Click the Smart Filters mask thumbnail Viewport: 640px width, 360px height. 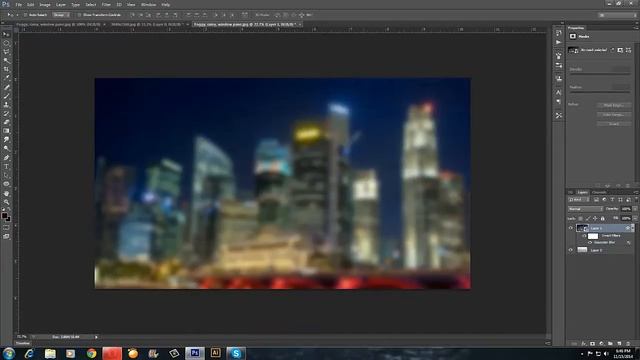pyautogui.click(x=593, y=236)
